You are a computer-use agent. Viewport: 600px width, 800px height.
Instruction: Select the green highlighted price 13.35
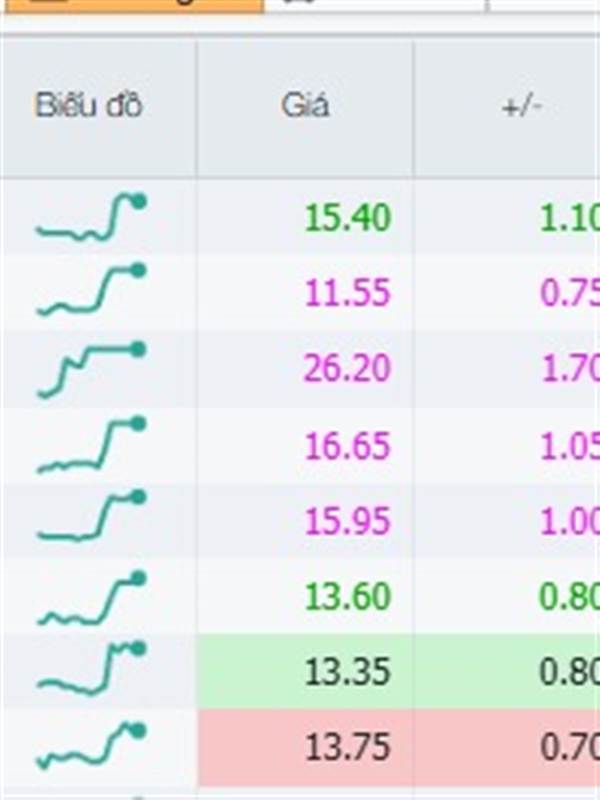[347, 672]
